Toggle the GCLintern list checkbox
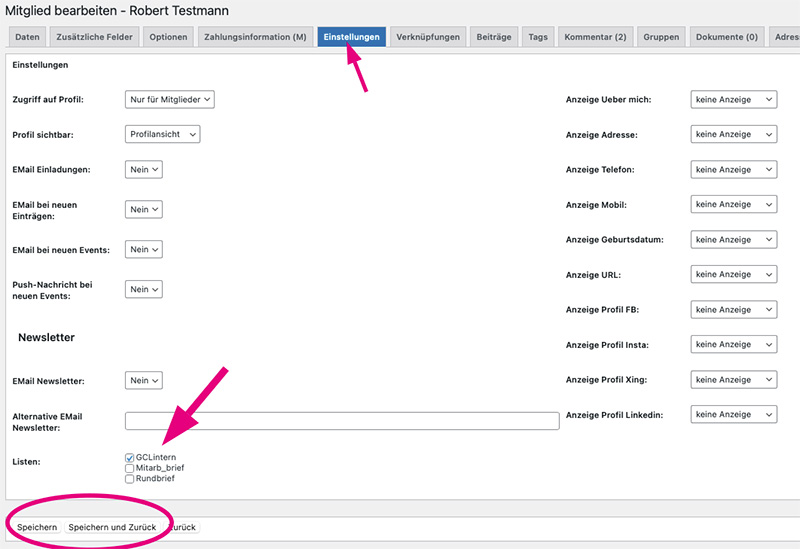 pyautogui.click(x=130, y=458)
